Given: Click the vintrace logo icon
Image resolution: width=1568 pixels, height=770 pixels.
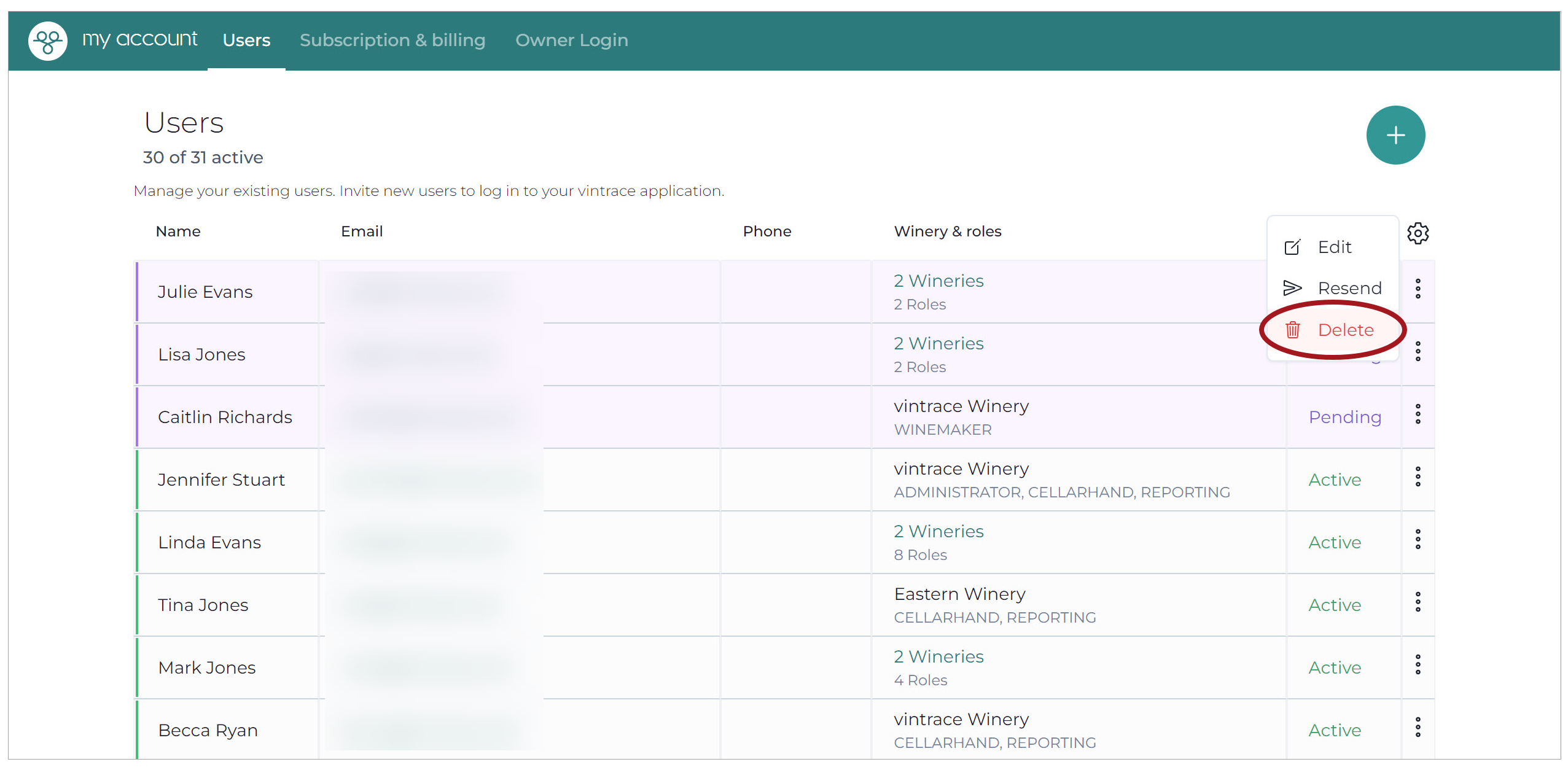Looking at the screenshot, I should 48,41.
